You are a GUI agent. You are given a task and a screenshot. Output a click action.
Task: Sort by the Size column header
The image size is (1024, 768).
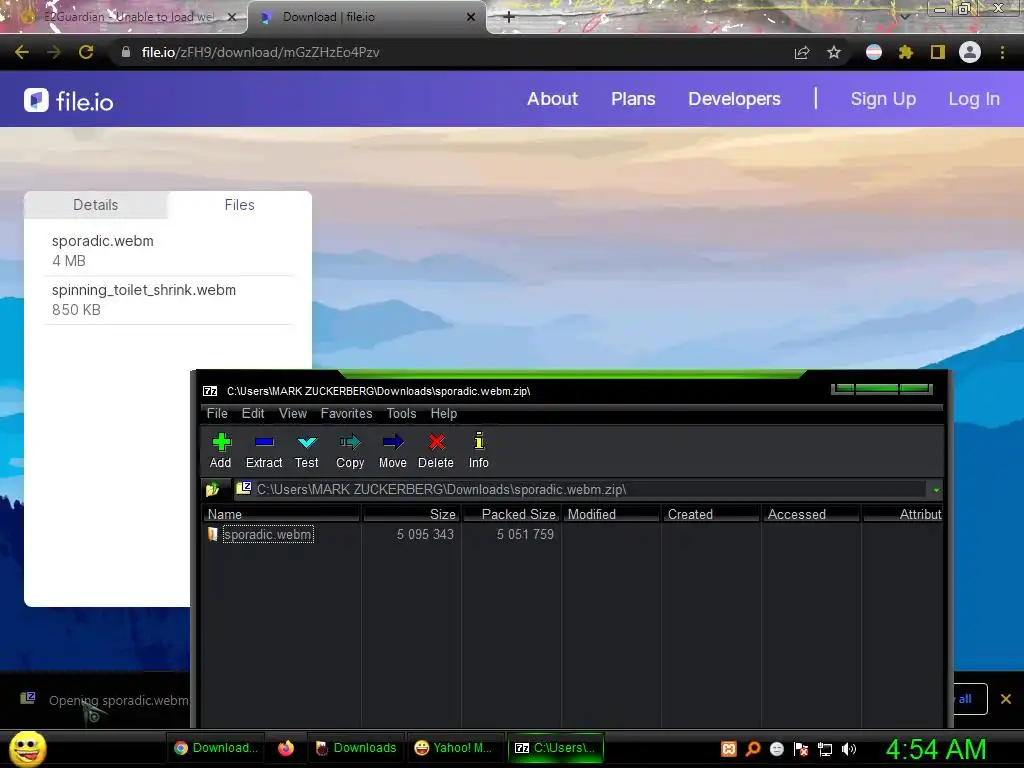pos(411,514)
